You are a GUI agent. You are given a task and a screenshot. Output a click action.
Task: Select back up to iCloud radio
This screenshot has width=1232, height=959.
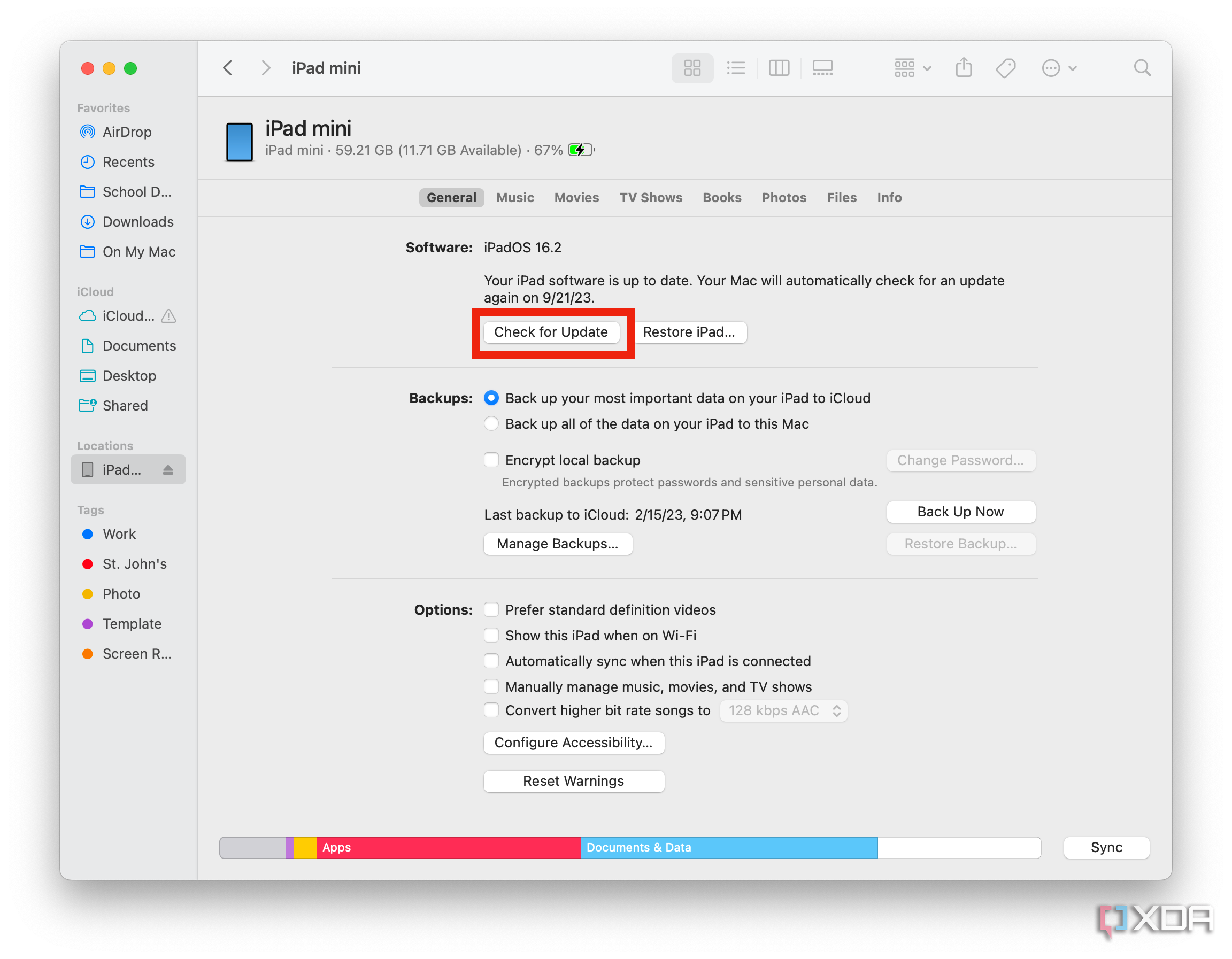491,398
